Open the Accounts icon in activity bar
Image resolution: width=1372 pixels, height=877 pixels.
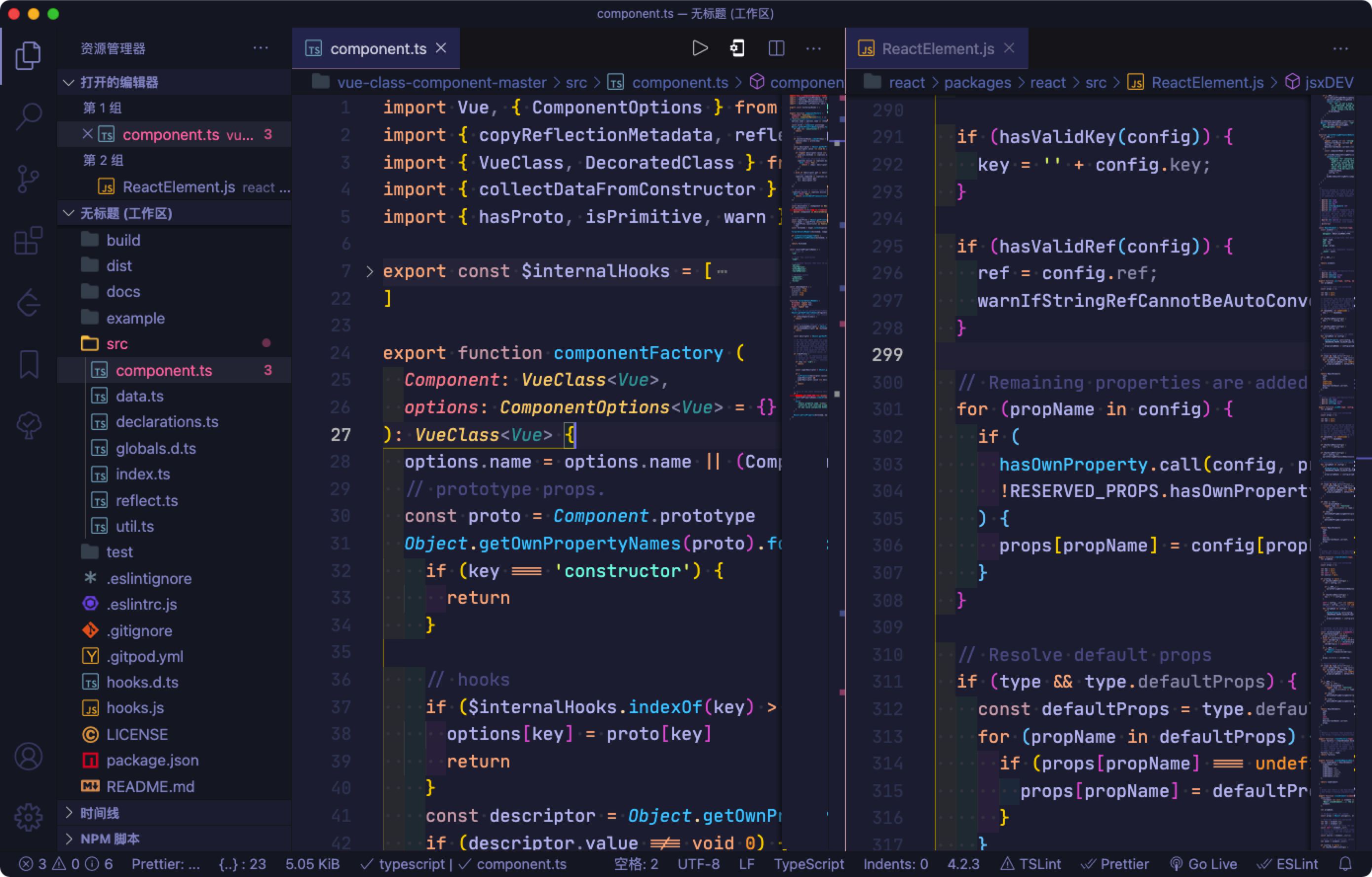click(x=29, y=757)
